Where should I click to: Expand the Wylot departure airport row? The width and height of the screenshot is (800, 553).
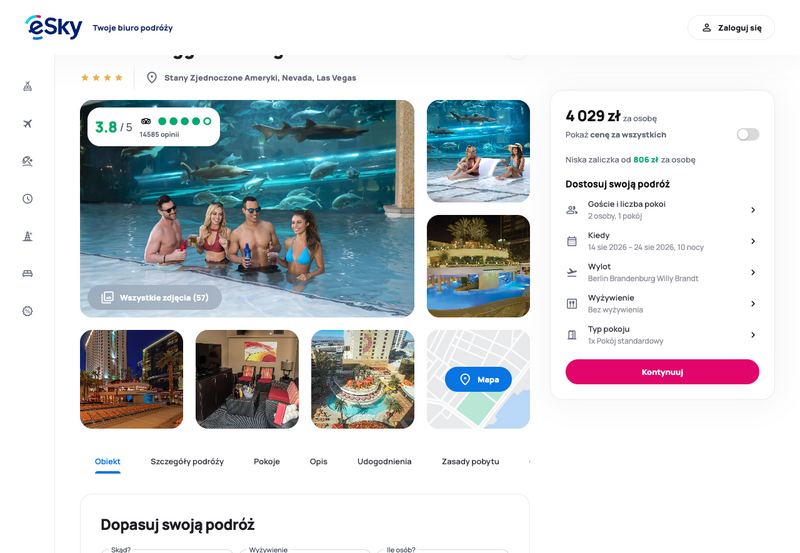(662, 272)
